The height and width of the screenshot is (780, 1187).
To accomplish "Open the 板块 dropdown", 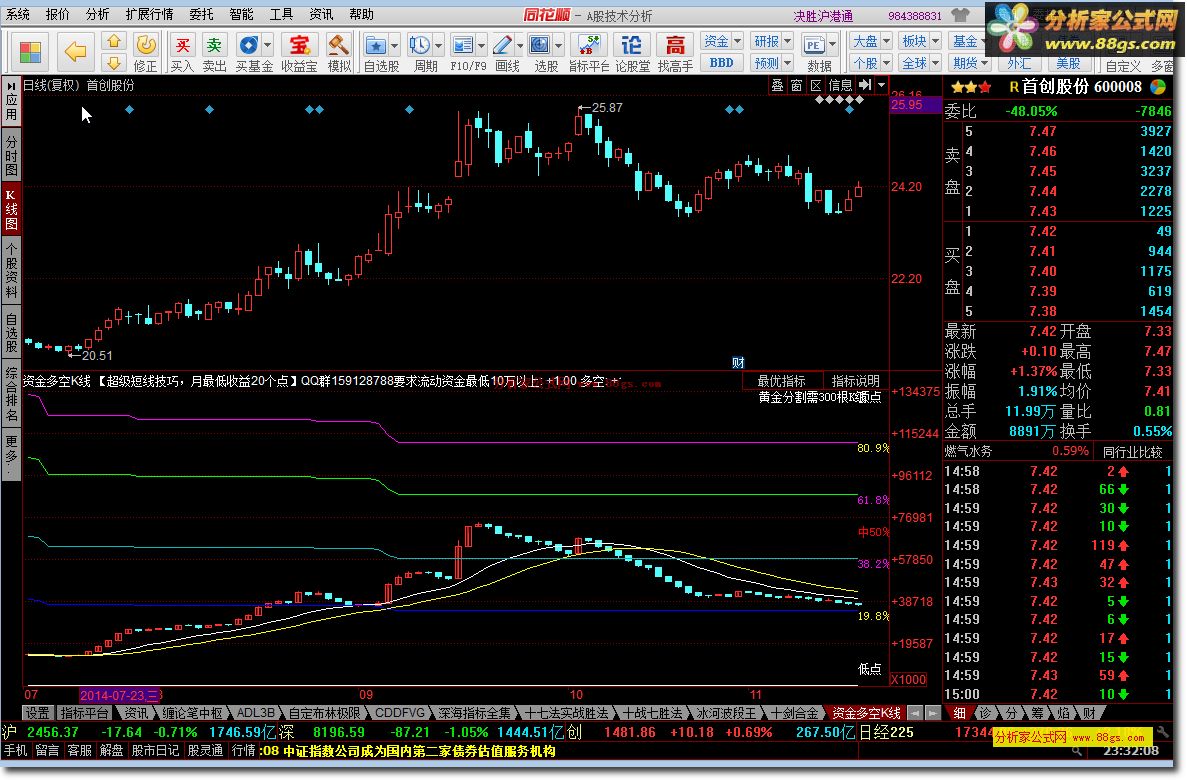I will click(920, 41).
